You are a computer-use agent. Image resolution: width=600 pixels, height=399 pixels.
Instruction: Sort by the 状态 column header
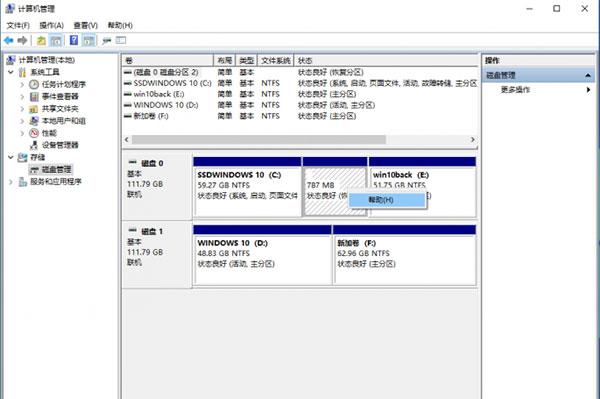(386, 60)
